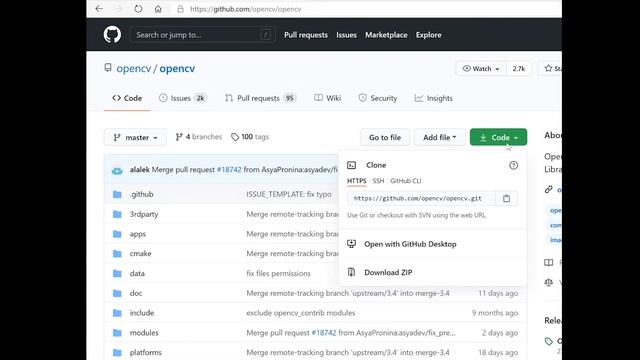Open browser home page icon
The height and width of the screenshot is (360, 640).
(158, 9)
